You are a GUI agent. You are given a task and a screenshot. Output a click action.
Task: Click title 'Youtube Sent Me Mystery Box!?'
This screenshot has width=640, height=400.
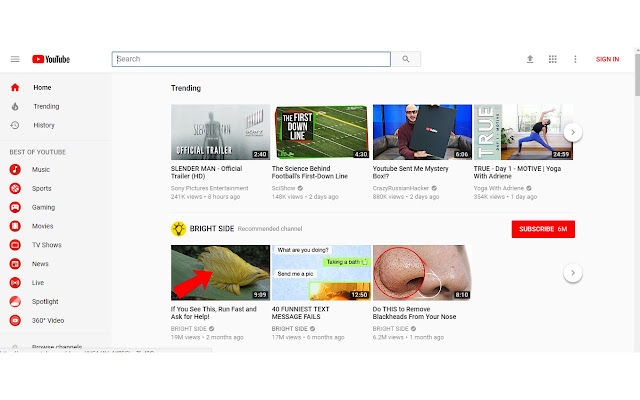[411, 172]
